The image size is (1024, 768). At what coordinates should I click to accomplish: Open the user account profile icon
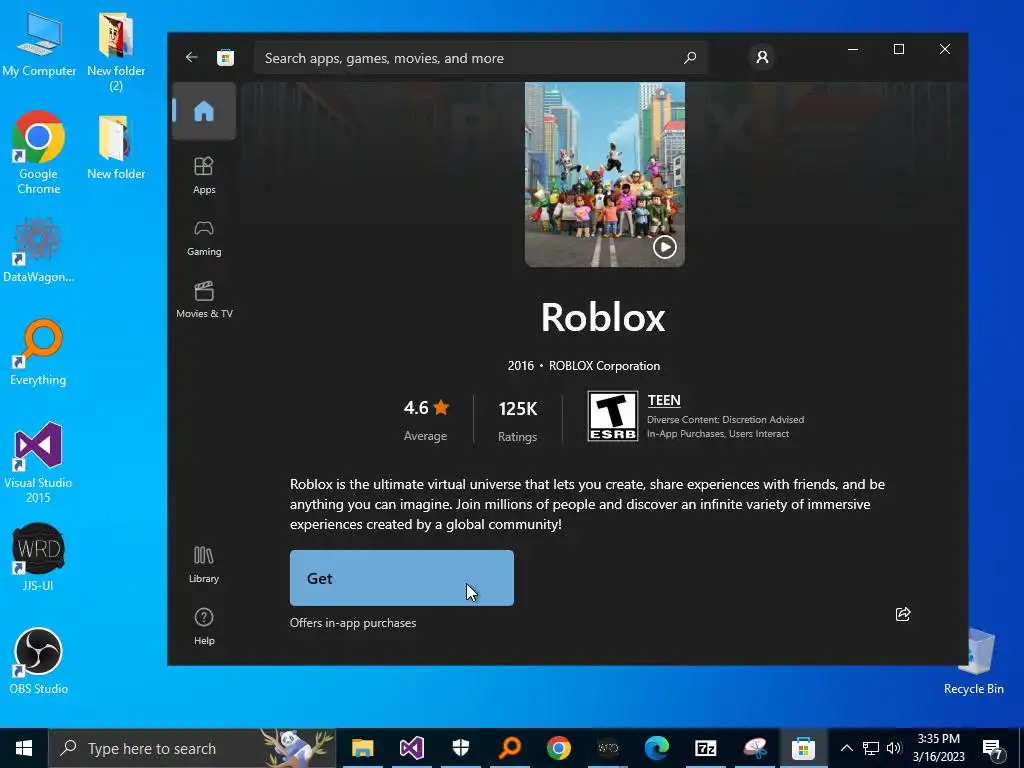[761, 57]
